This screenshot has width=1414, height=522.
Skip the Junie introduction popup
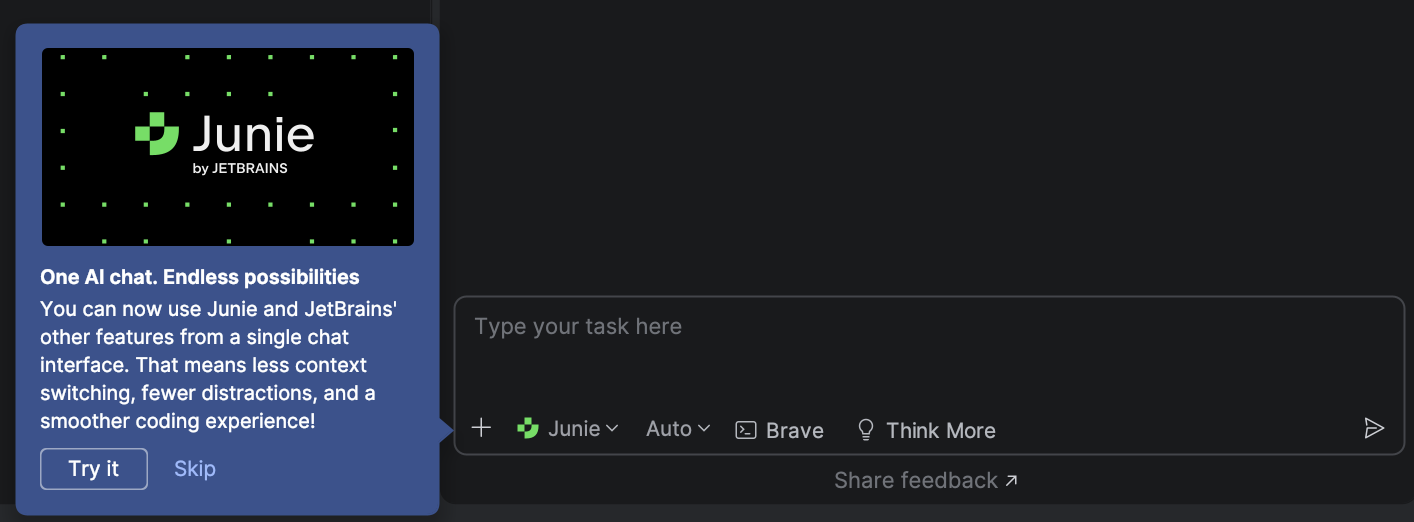195,469
